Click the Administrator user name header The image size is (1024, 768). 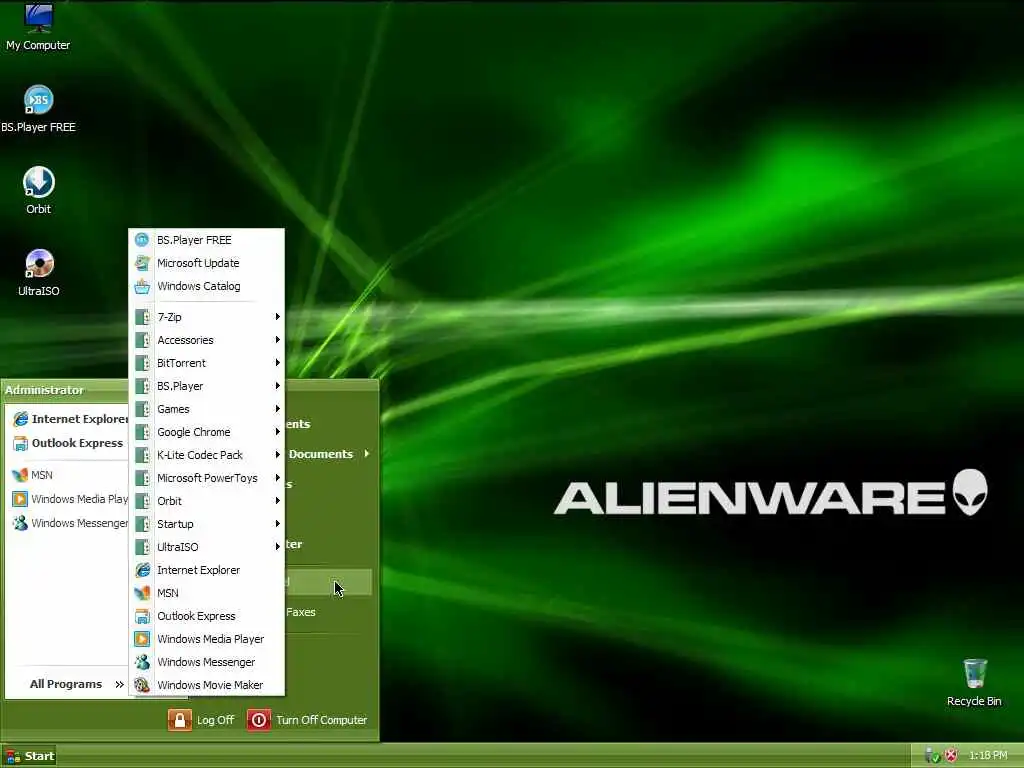(44, 390)
